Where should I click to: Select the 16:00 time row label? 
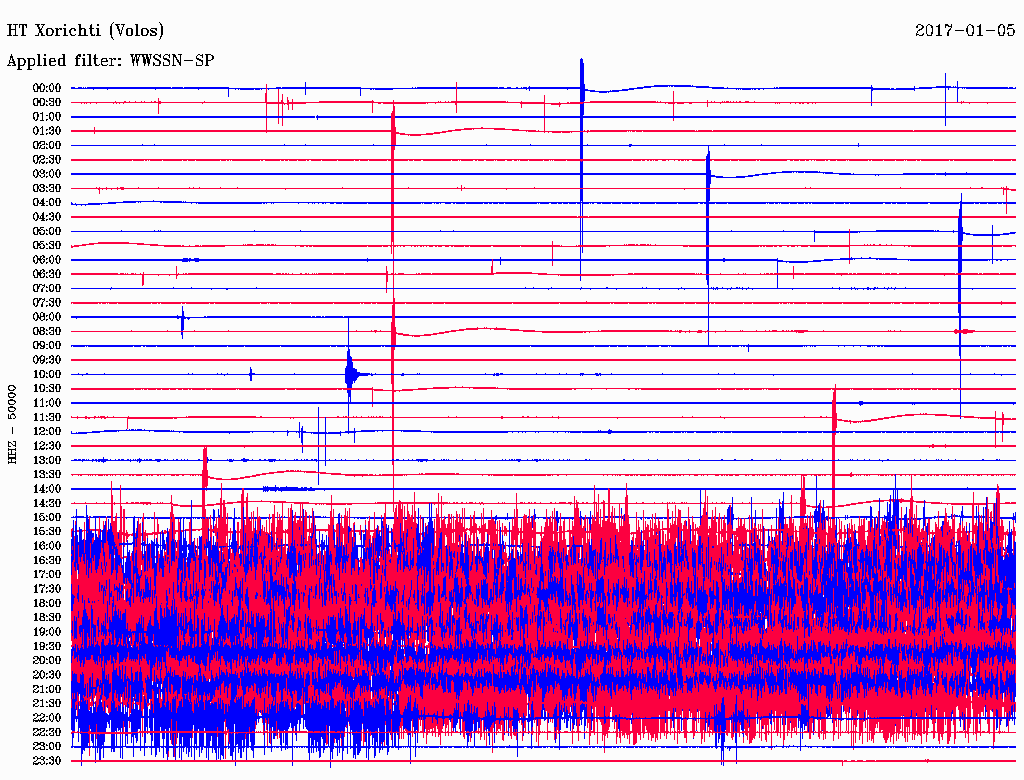pos(47,546)
